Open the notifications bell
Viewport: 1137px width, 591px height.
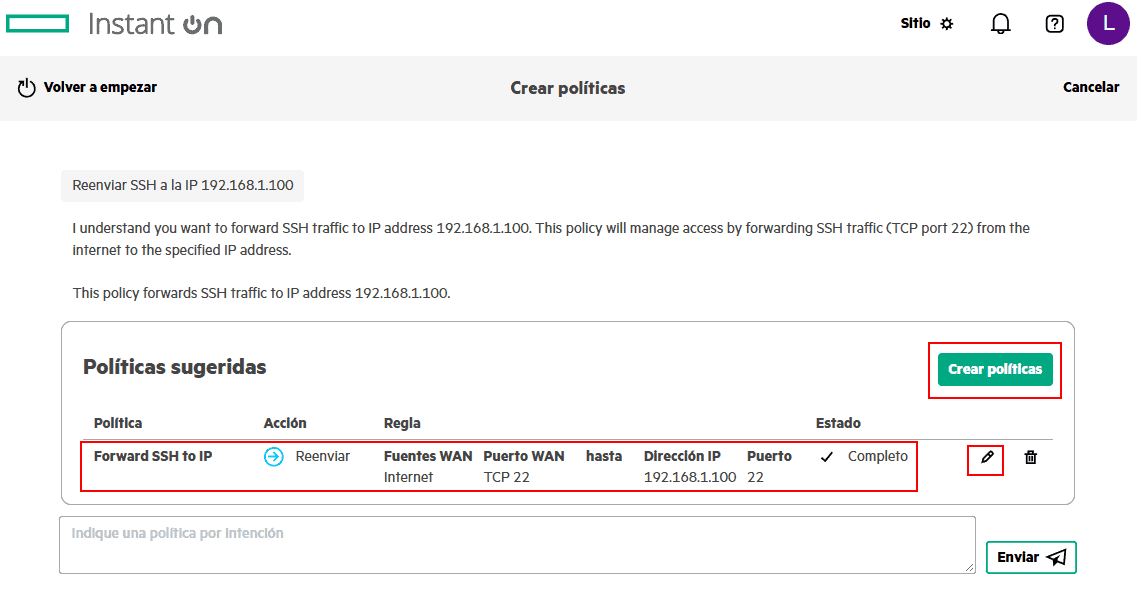(1000, 24)
